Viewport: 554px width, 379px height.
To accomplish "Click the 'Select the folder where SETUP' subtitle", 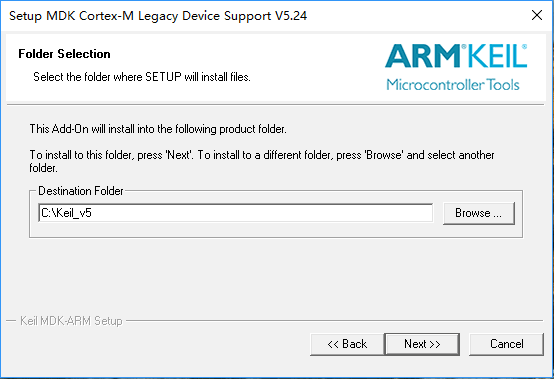I will [x=142, y=77].
